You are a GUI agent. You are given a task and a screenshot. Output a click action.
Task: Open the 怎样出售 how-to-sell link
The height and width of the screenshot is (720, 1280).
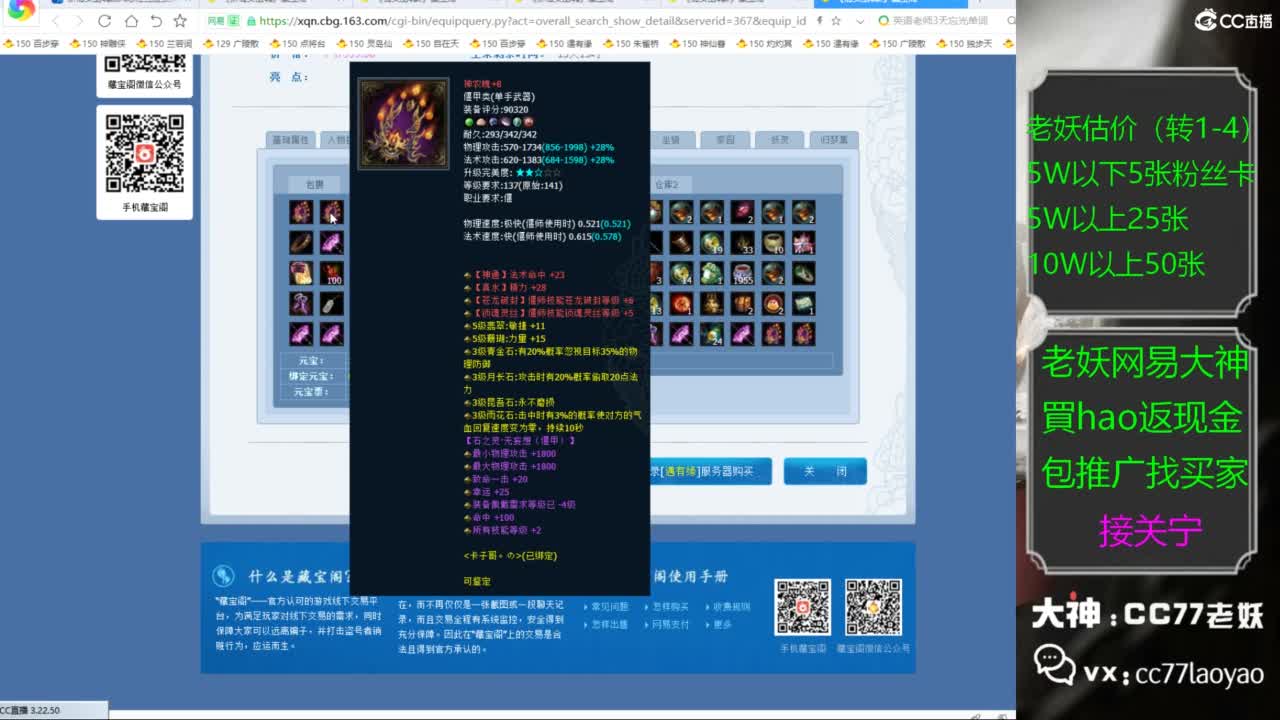[x=610, y=625]
